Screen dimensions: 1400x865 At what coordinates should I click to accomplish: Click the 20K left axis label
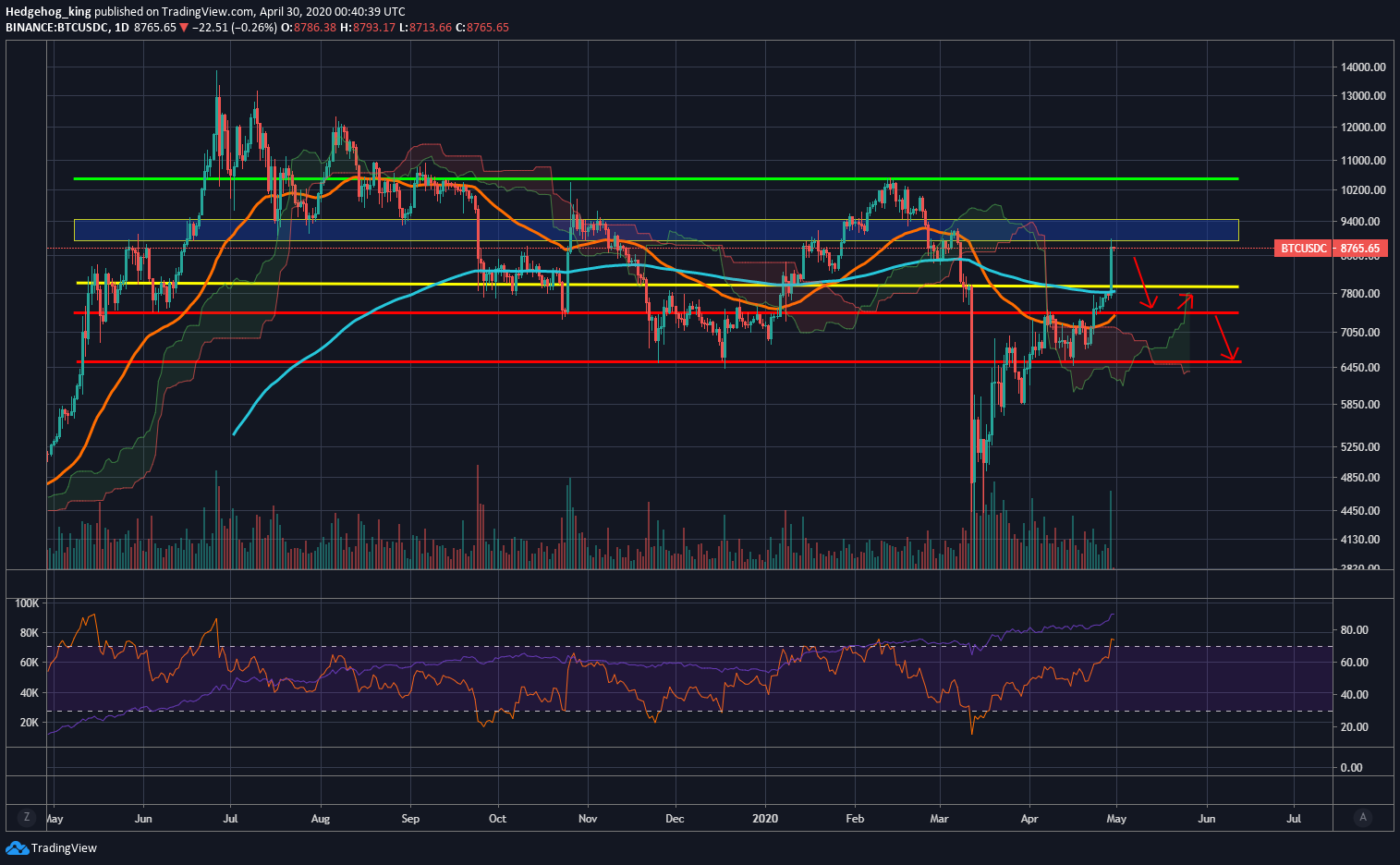point(30,723)
